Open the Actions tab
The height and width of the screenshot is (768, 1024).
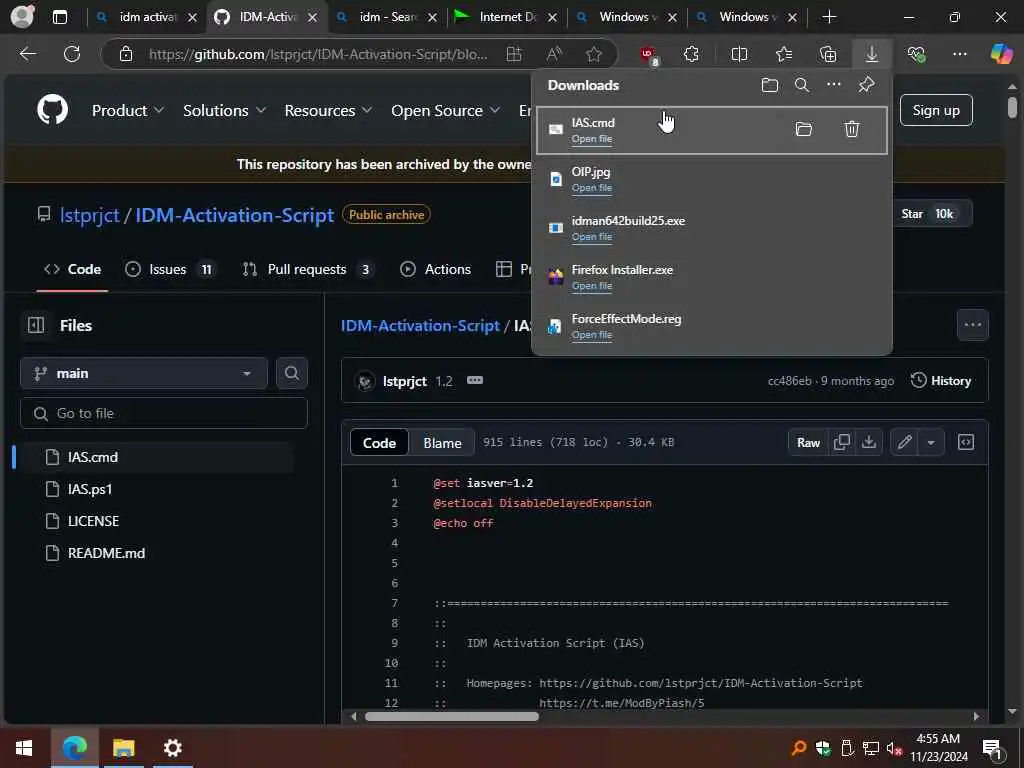[435, 269]
